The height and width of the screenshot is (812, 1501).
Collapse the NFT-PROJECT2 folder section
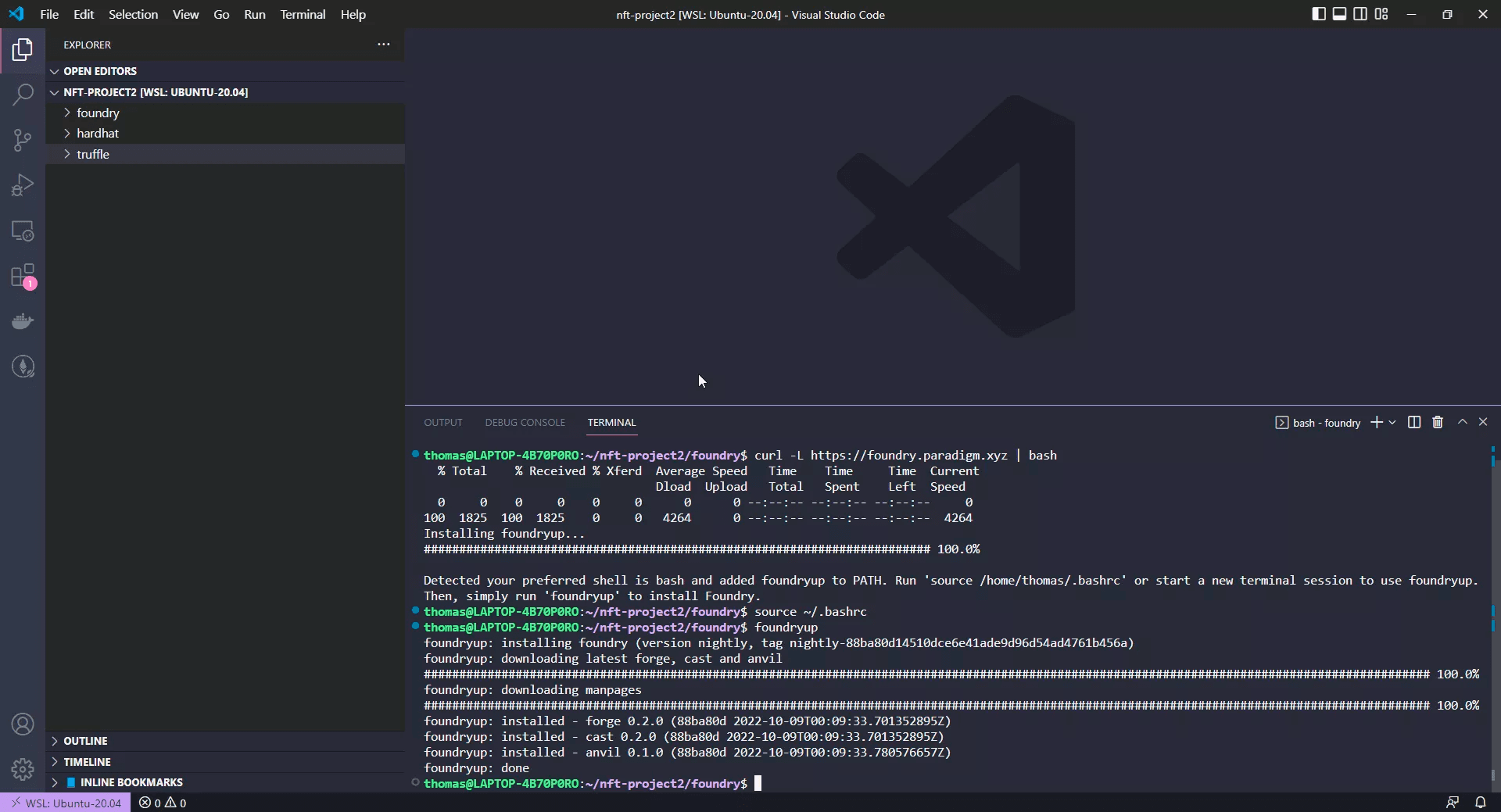(x=225, y=92)
